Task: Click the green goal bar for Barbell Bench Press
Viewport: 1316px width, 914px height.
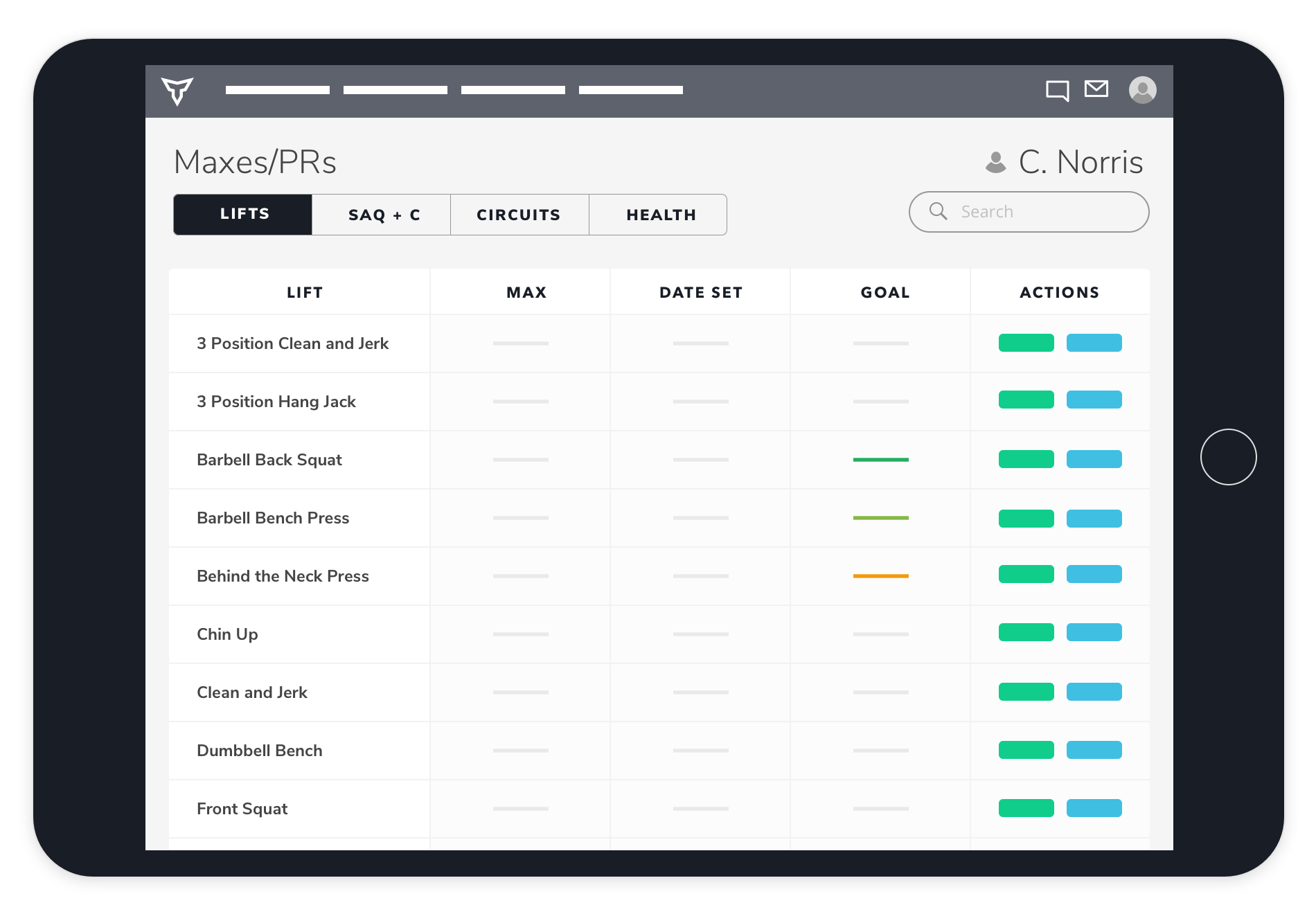Action: (x=880, y=518)
